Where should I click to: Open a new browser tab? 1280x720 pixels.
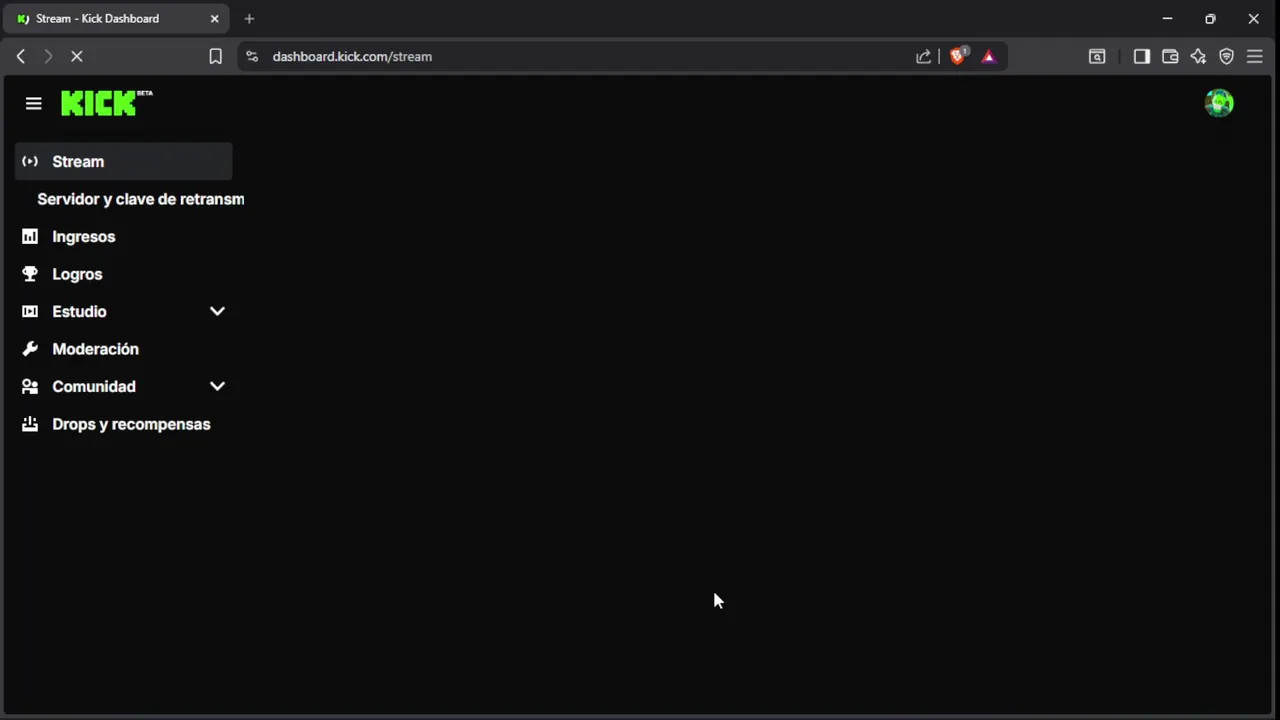pos(249,18)
